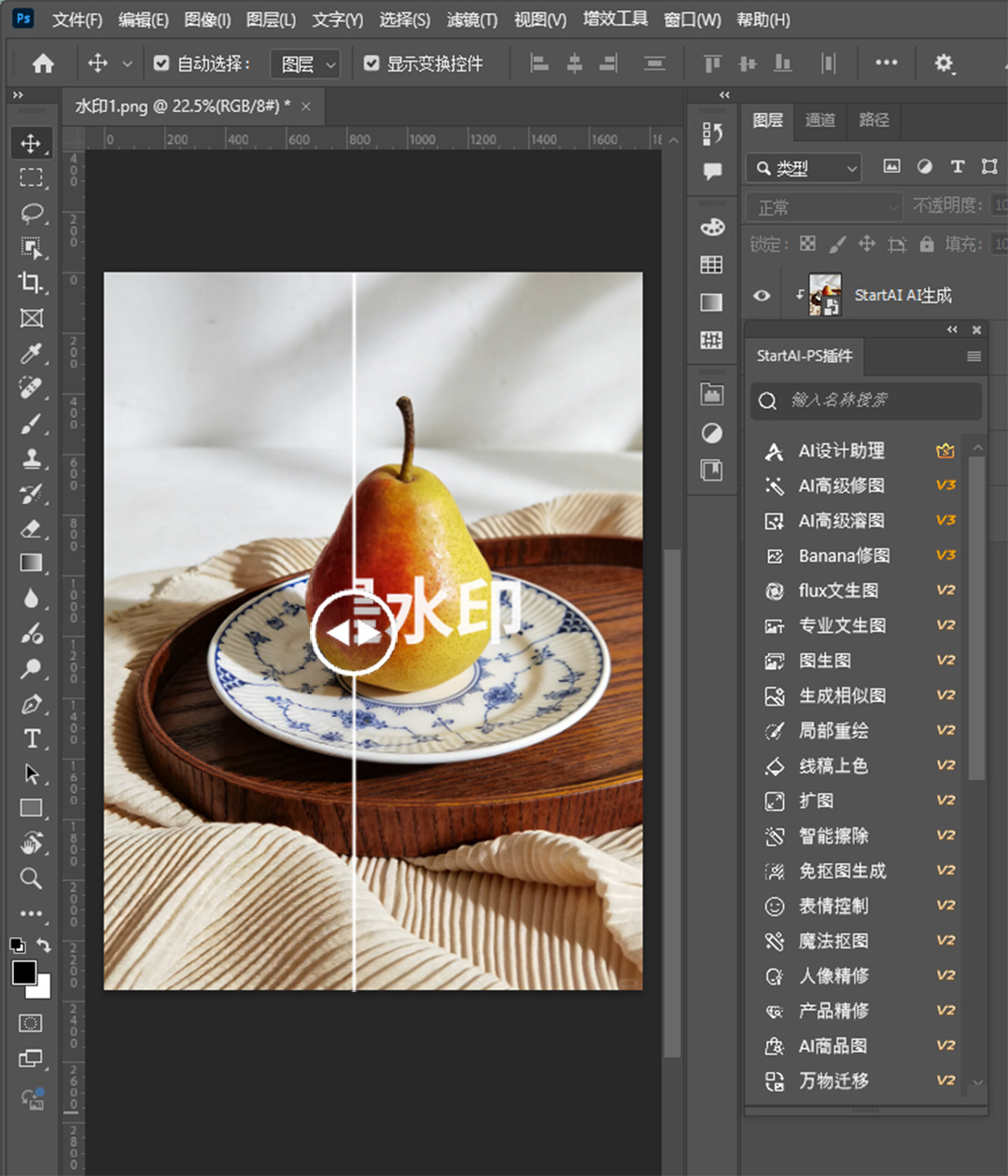Viewport: 1008px width, 1176px height.
Task: Select the Eraser tool
Action: coord(32,528)
